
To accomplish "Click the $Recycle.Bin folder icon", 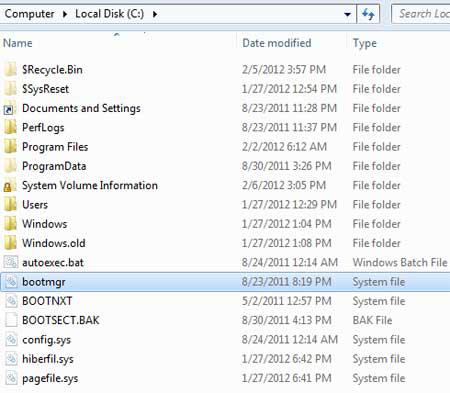I will [10, 70].
